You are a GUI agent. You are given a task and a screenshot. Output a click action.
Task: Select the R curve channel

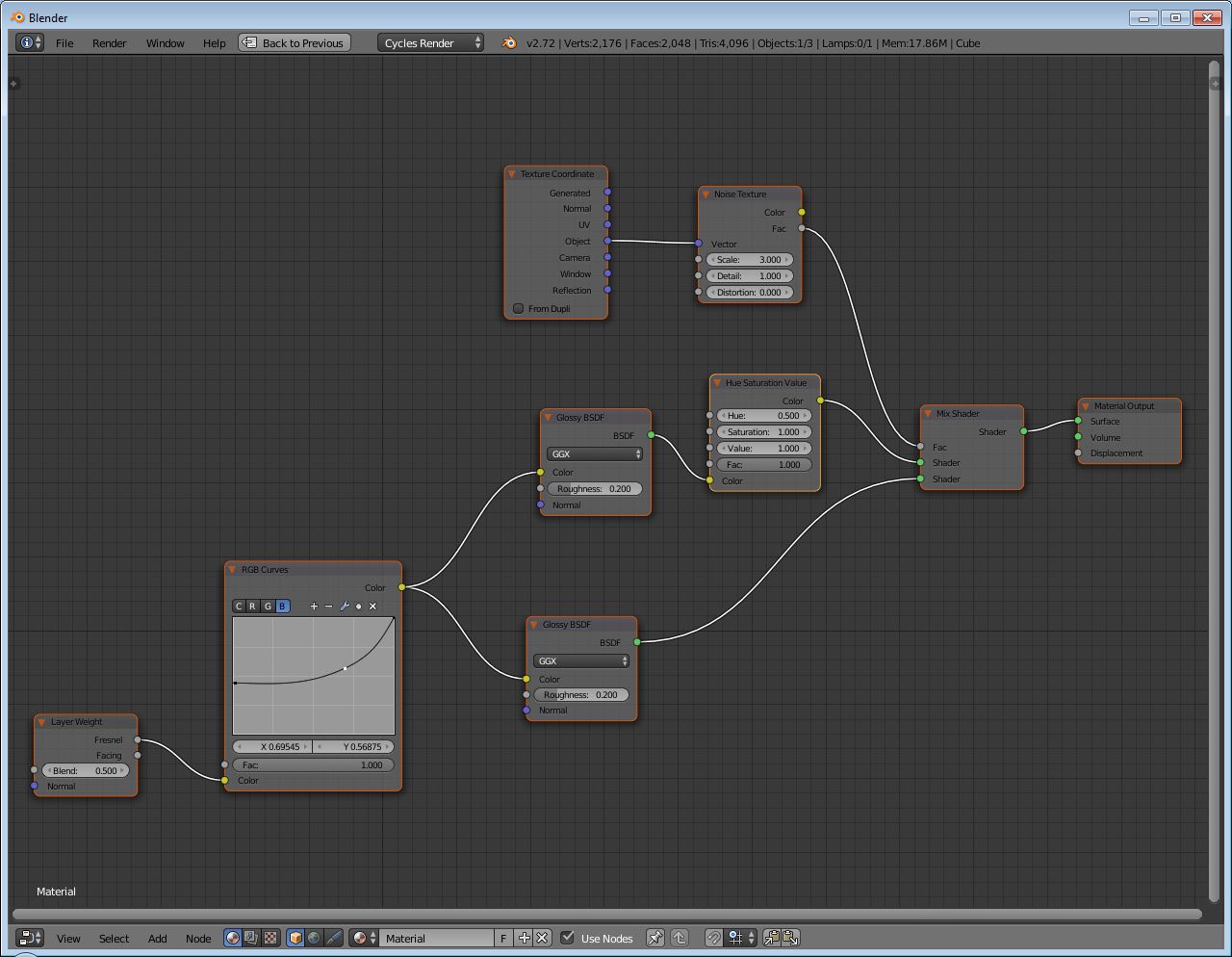tap(252, 607)
